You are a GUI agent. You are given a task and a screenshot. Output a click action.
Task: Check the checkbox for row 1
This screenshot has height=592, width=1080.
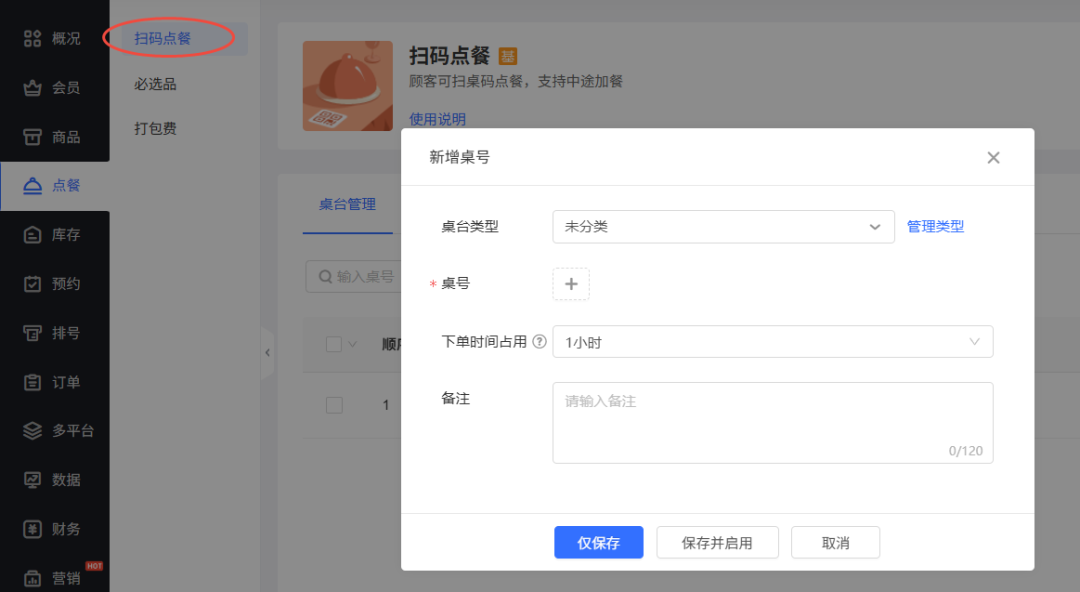334,405
